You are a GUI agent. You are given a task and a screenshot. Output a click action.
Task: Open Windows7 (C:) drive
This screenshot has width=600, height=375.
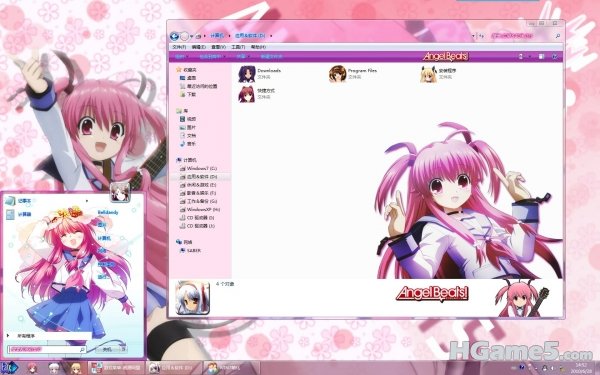pos(198,169)
